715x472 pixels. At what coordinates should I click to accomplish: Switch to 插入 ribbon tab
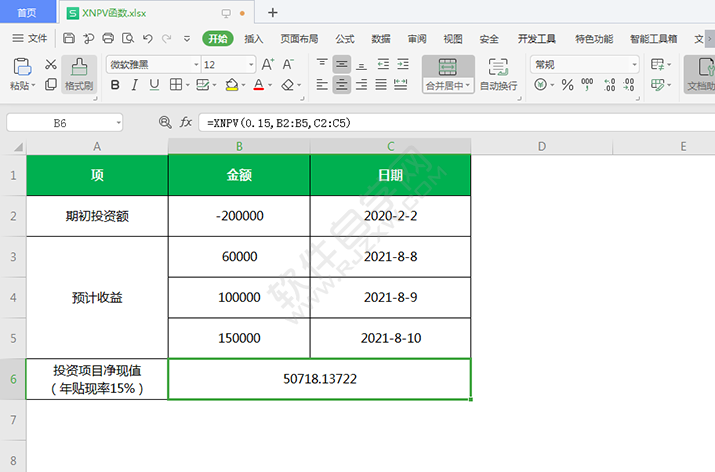[254, 39]
